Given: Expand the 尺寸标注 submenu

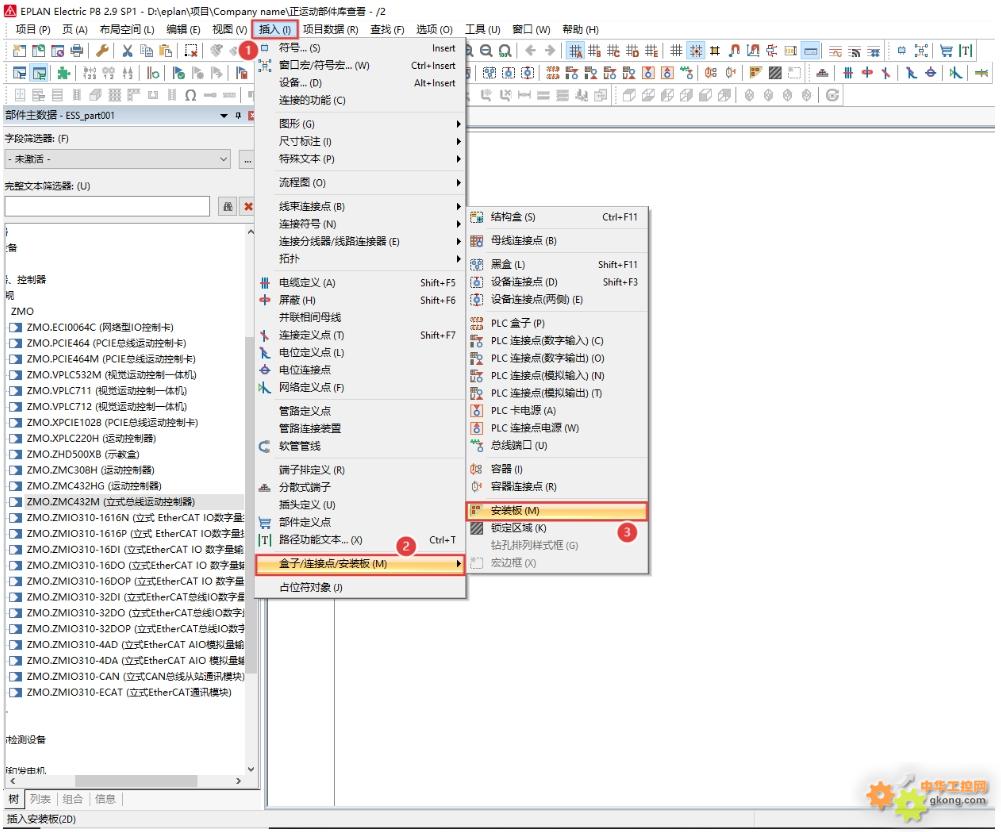Looking at the screenshot, I should pos(361,141).
